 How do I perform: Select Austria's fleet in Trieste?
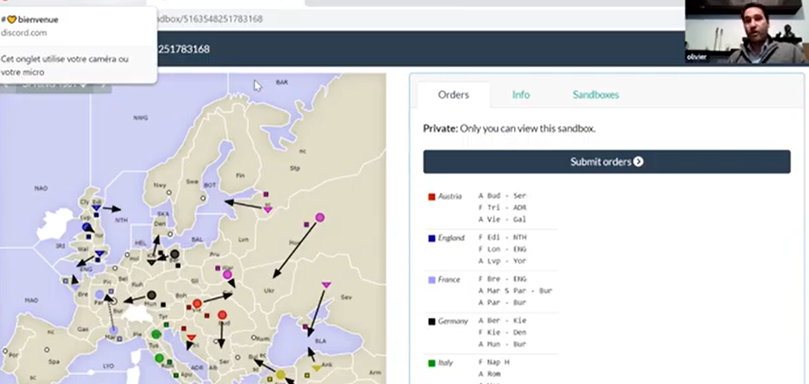click(x=191, y=338)
